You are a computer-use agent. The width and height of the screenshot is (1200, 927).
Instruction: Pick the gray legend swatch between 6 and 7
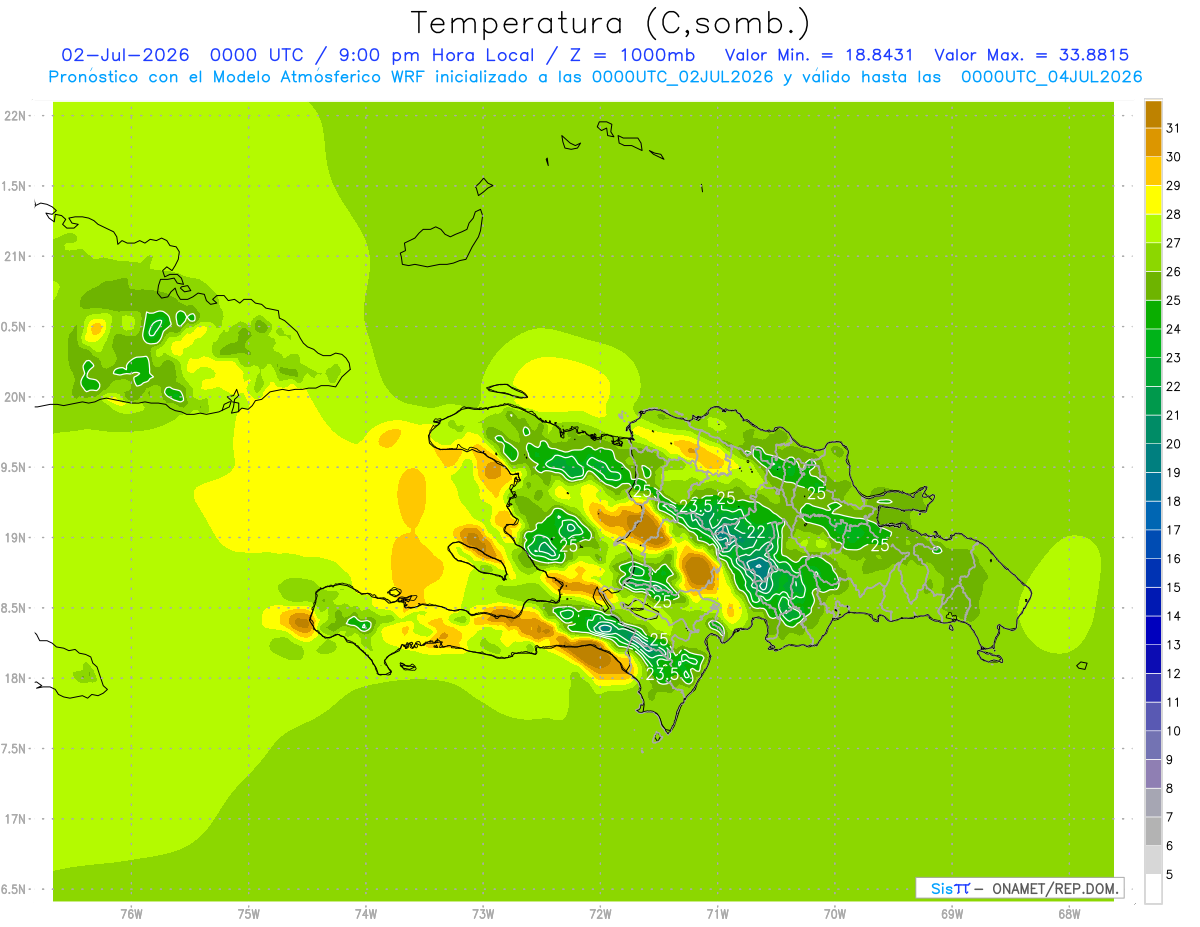click(1153, 832)
